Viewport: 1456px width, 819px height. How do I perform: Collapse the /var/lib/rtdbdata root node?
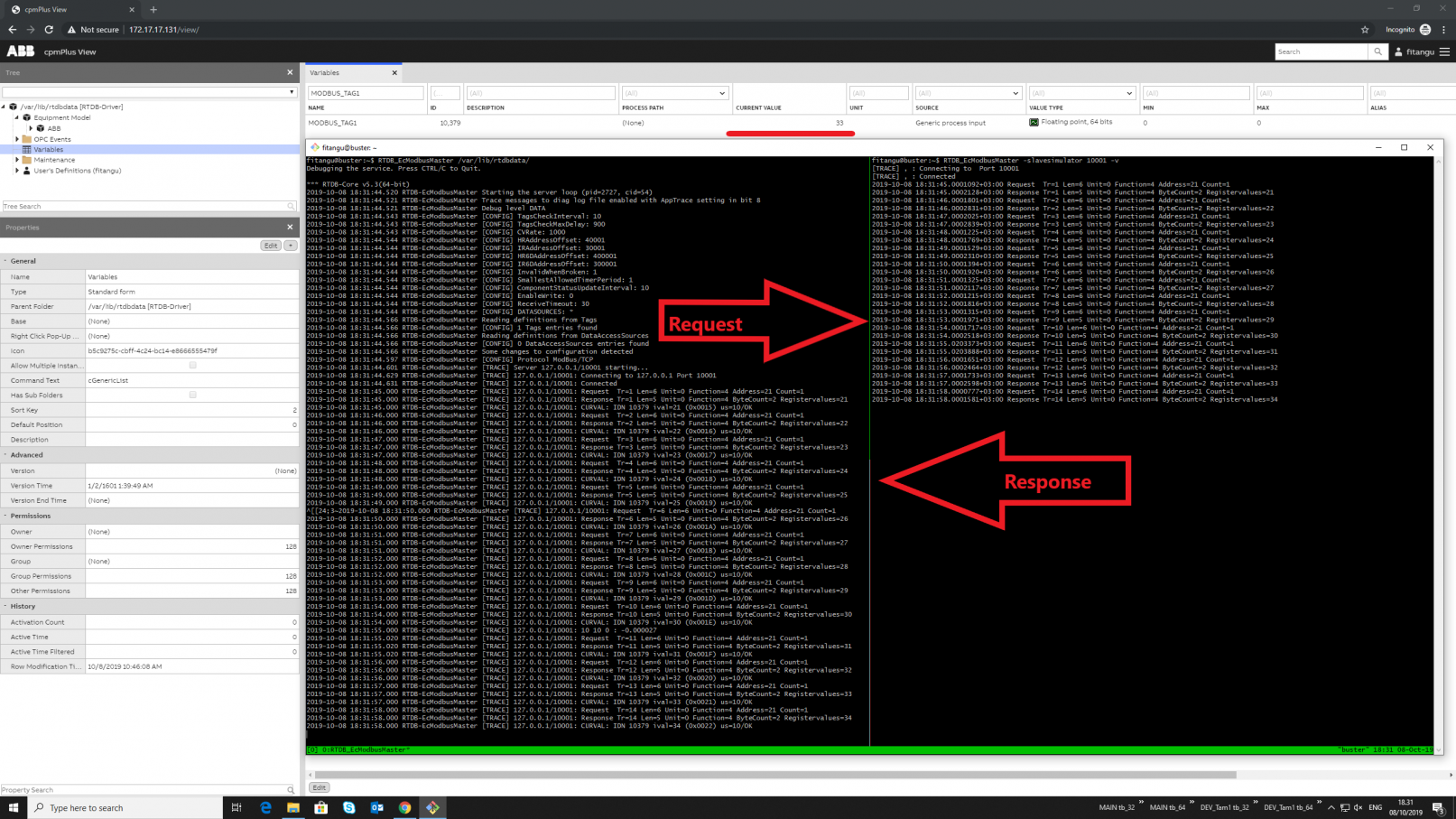pos(4,107)
